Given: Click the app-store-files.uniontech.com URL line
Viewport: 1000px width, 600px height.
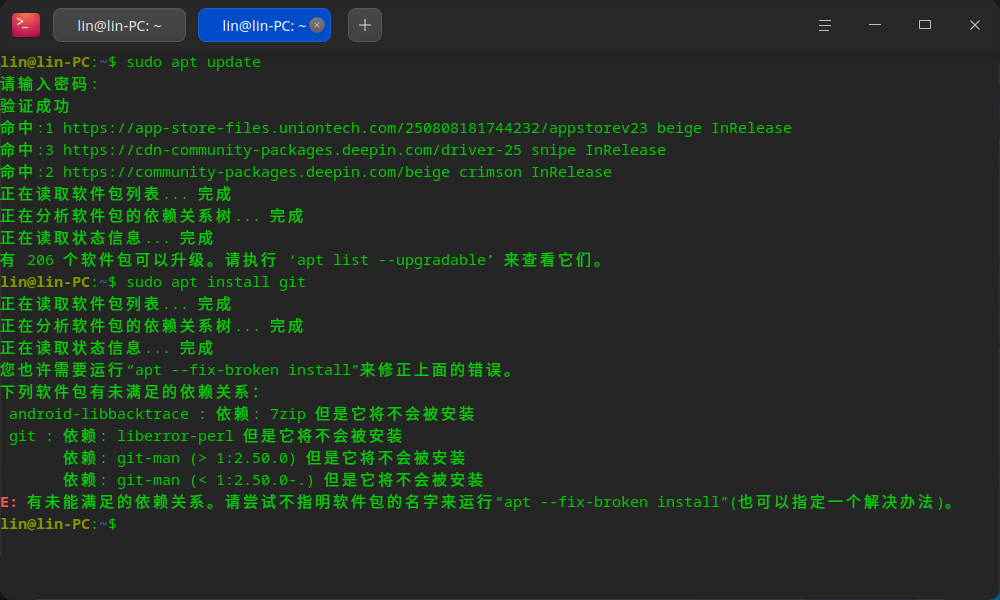Looking at the screenshot, I should coord(395,128).
